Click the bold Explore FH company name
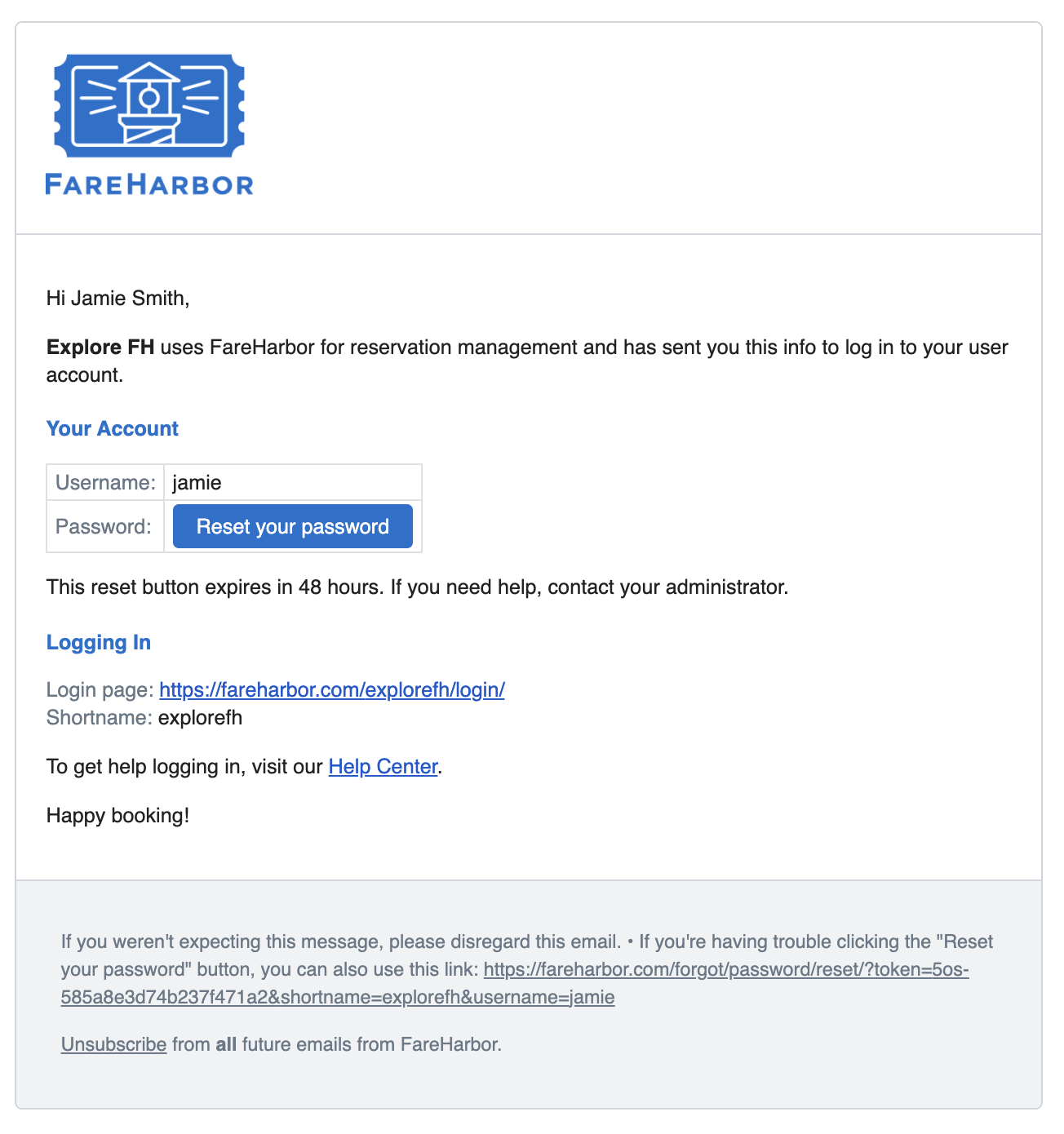 (100, 347)
